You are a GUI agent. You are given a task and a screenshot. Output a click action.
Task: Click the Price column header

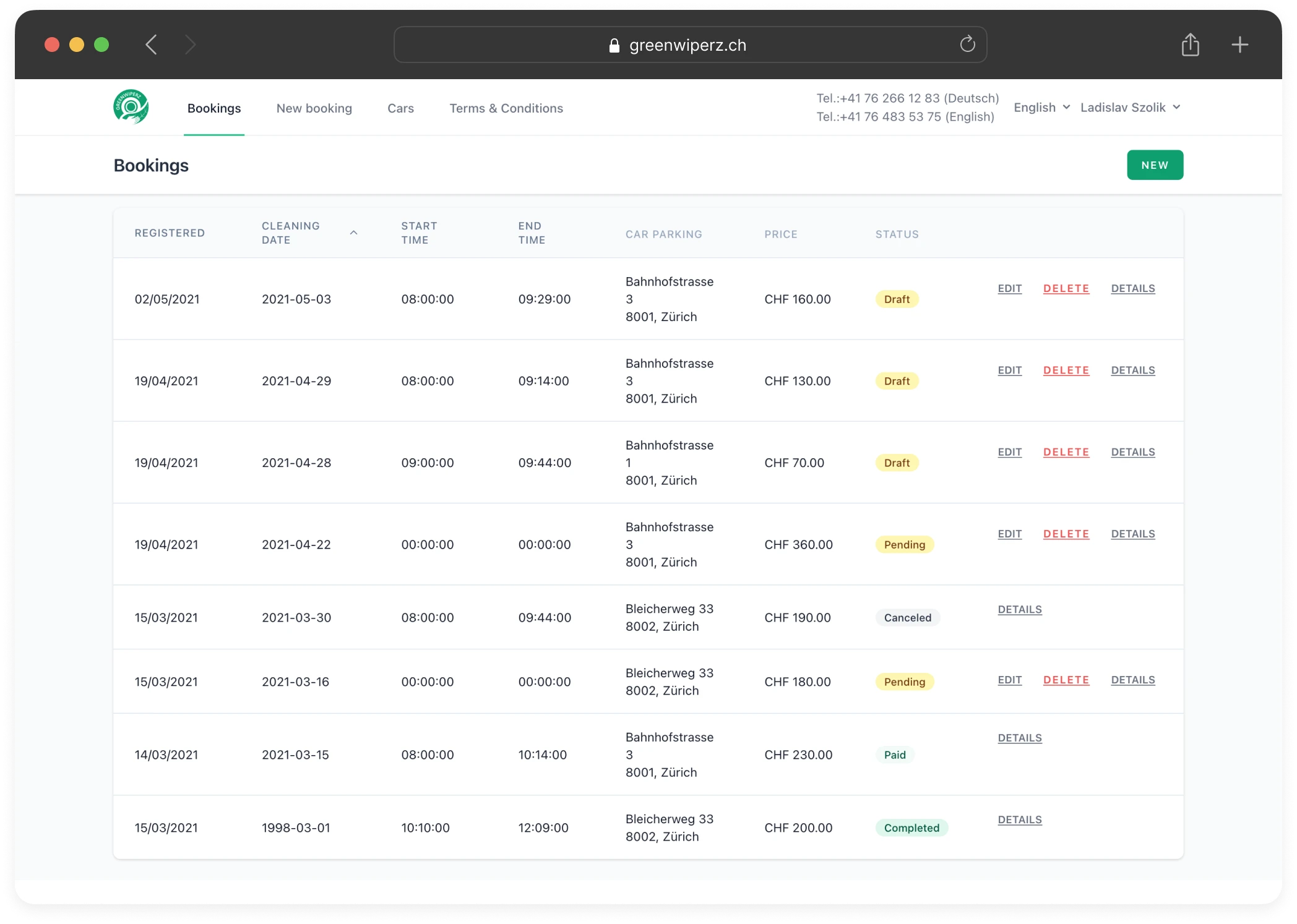[781, 234]
